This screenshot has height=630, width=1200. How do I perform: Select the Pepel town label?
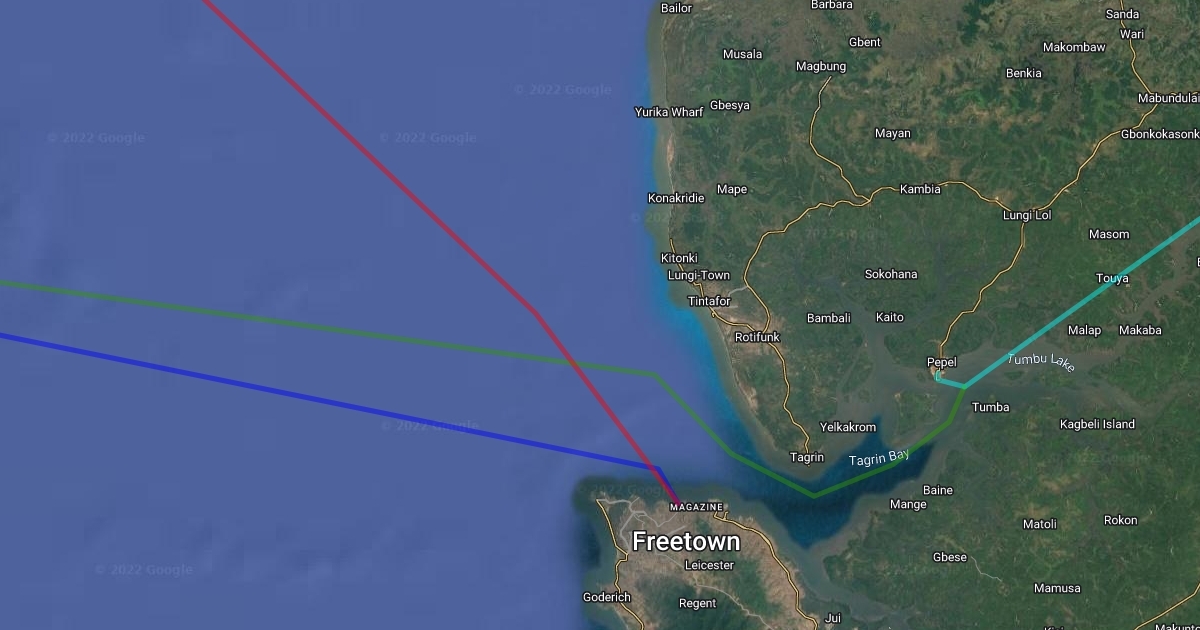click(942, 362)
